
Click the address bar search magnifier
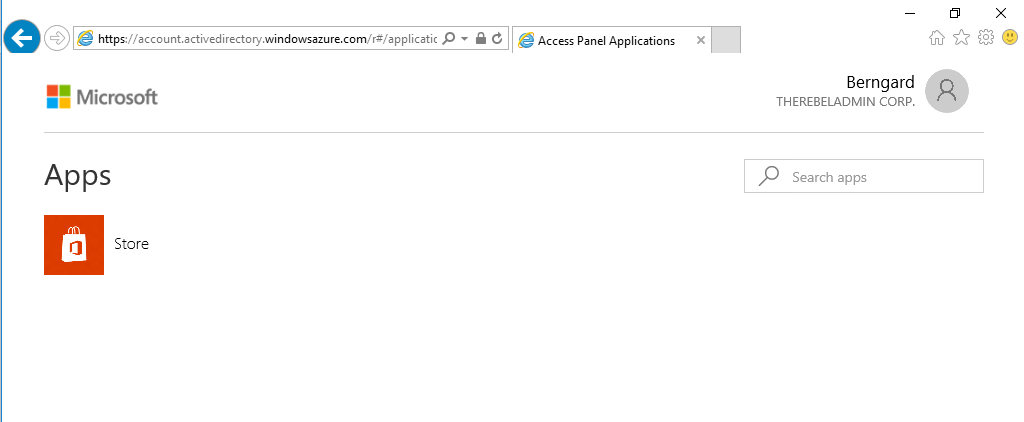click(x=449, y=39)
